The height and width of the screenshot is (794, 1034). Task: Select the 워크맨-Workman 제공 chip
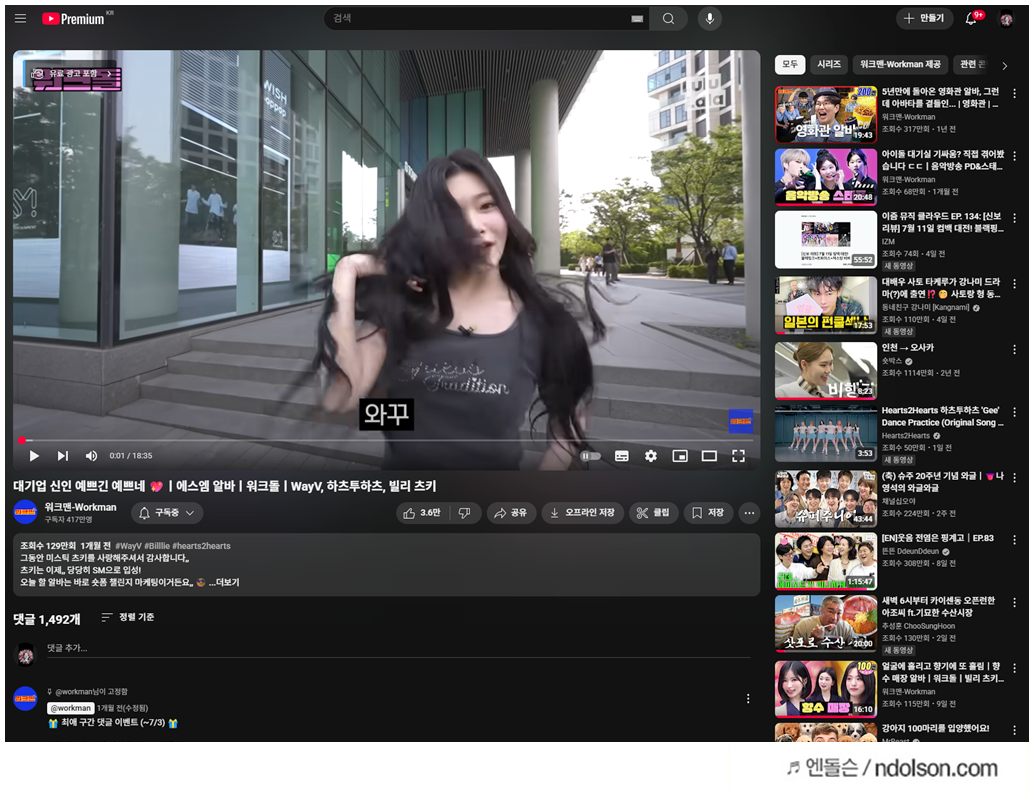coord(900,64)
